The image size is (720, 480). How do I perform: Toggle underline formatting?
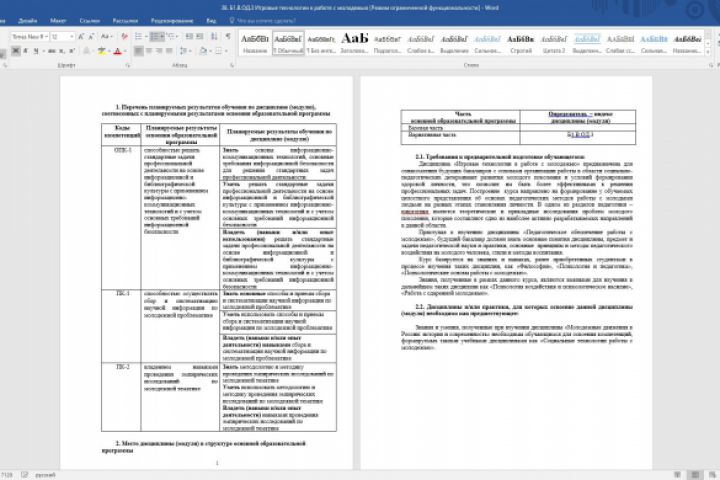click(x=36, y=51)
